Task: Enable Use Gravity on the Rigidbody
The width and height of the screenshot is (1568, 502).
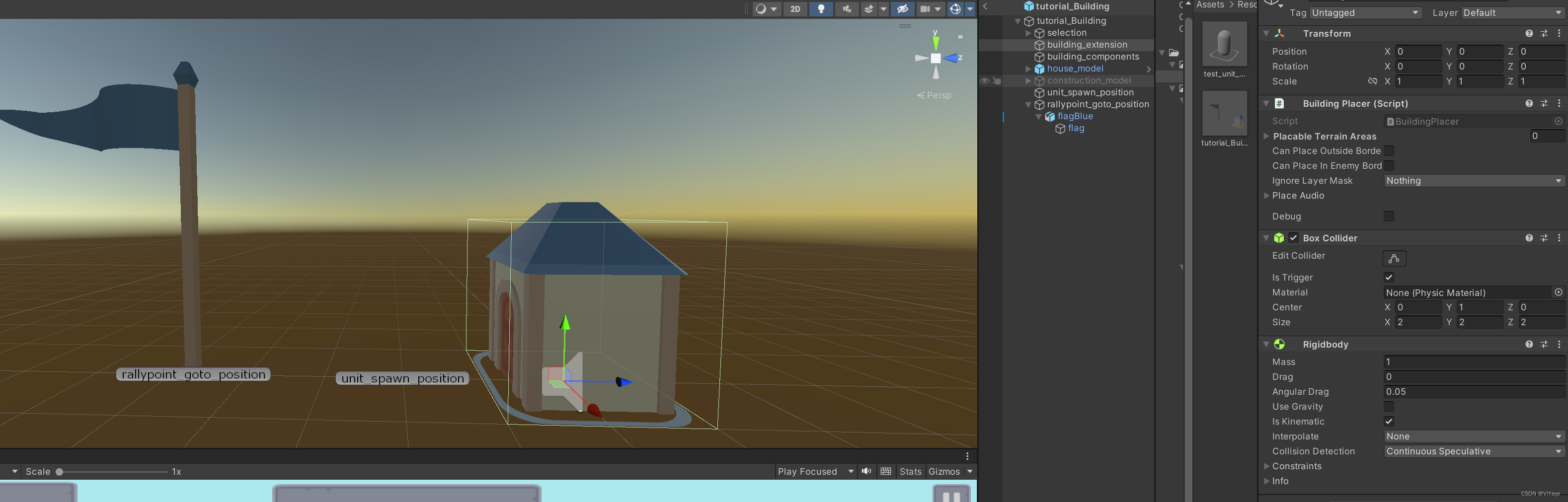Action: [1389, 407]
